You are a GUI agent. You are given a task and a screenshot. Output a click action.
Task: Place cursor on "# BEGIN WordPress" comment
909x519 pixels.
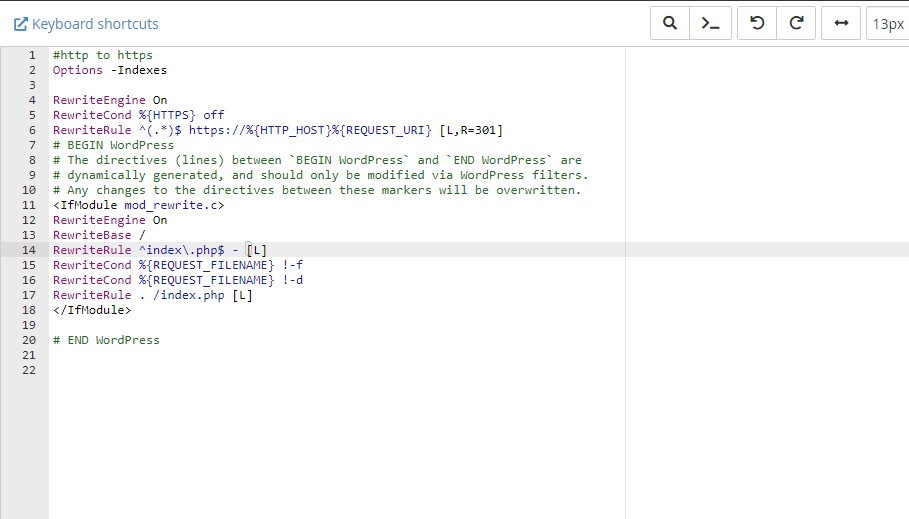[113, 145]
